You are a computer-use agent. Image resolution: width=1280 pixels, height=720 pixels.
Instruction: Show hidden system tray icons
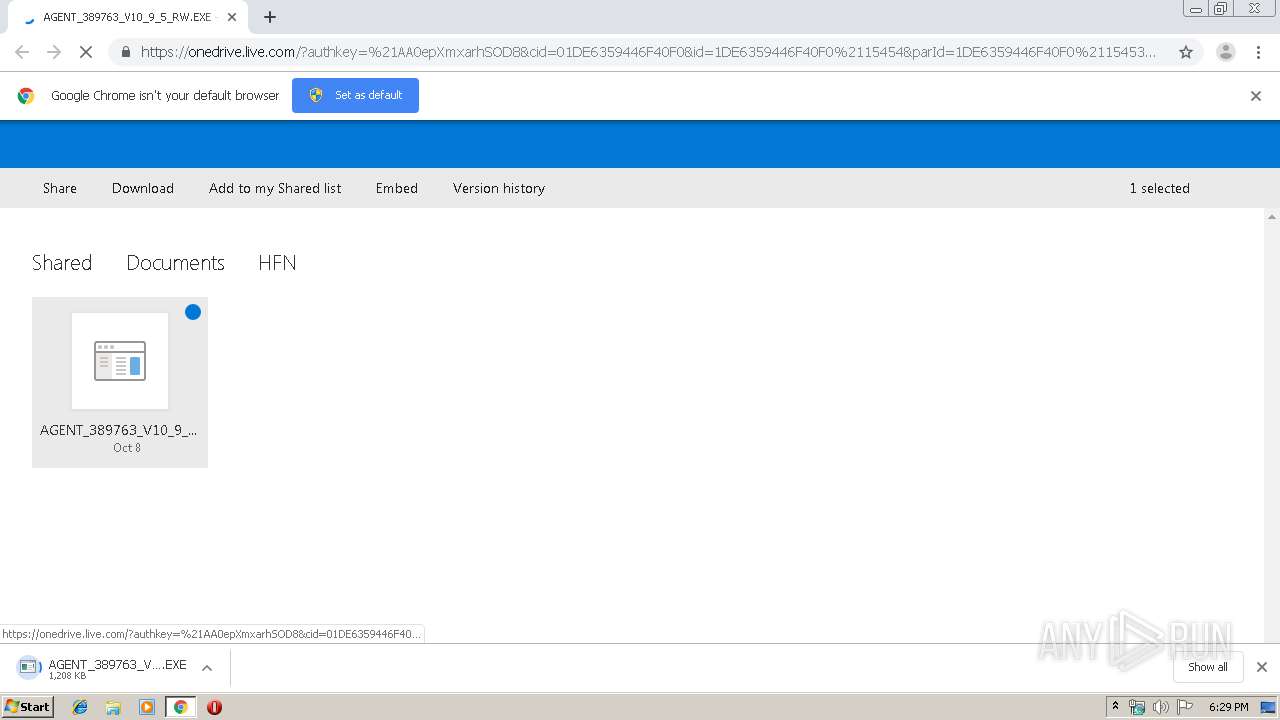tap(1115, 707)
